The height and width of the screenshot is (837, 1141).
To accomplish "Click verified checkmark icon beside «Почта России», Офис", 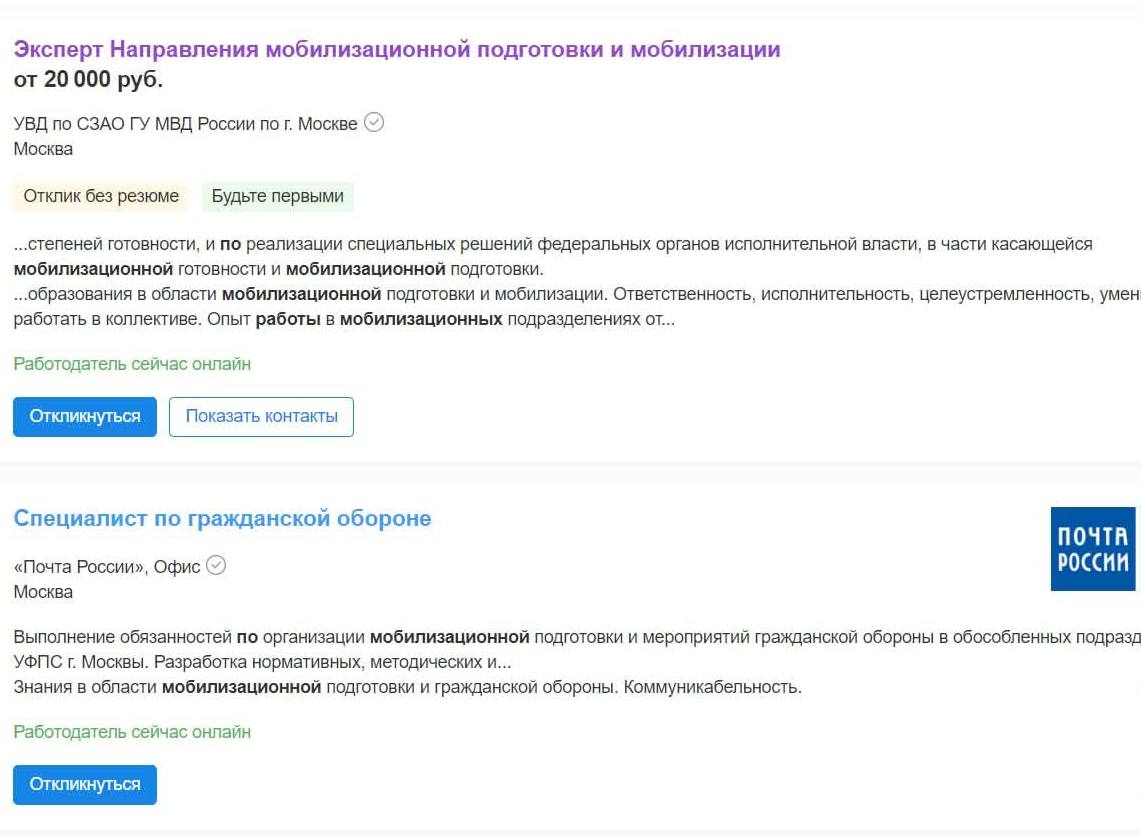I will click(216, 566).
